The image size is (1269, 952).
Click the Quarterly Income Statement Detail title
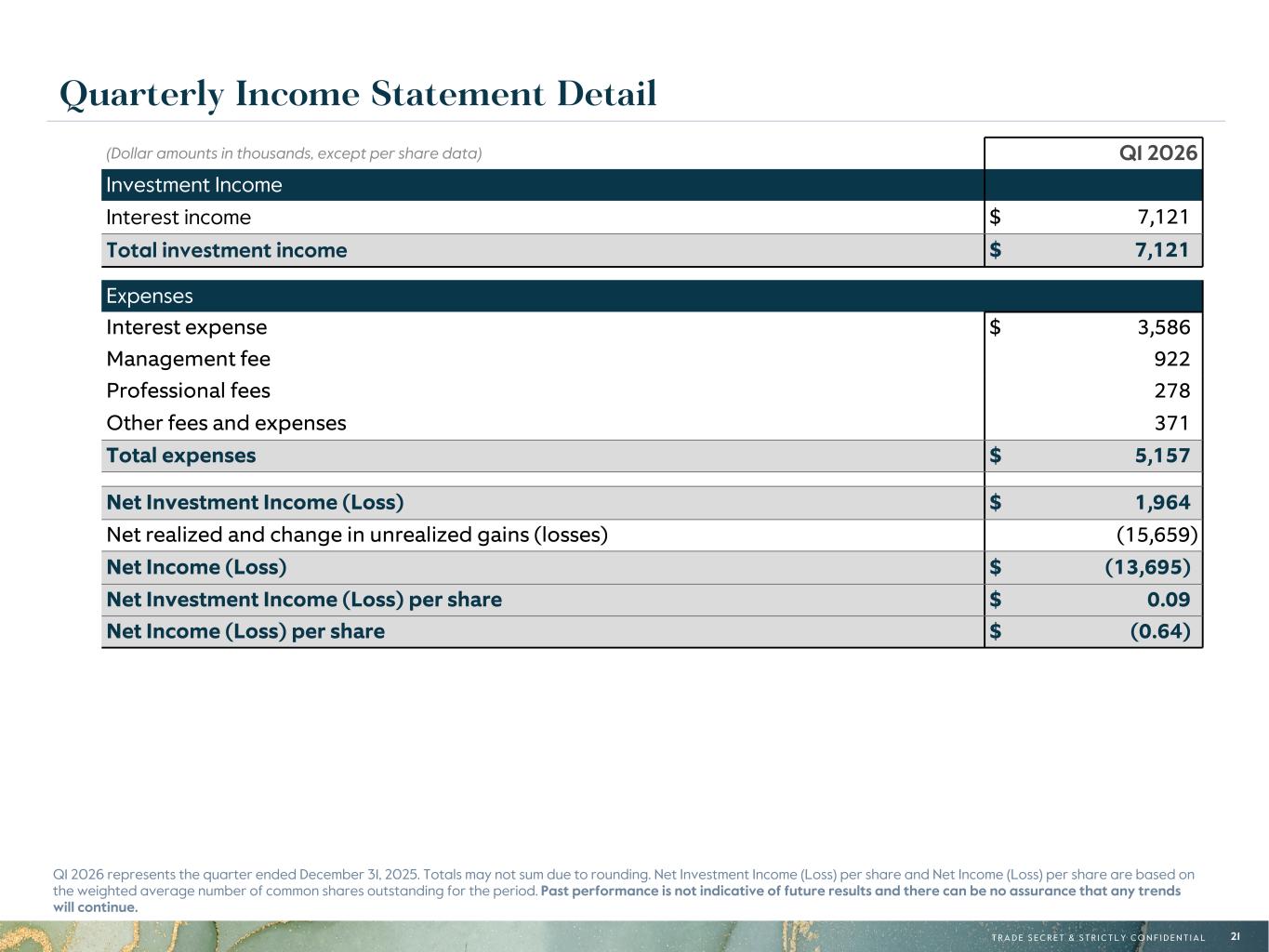358,94
